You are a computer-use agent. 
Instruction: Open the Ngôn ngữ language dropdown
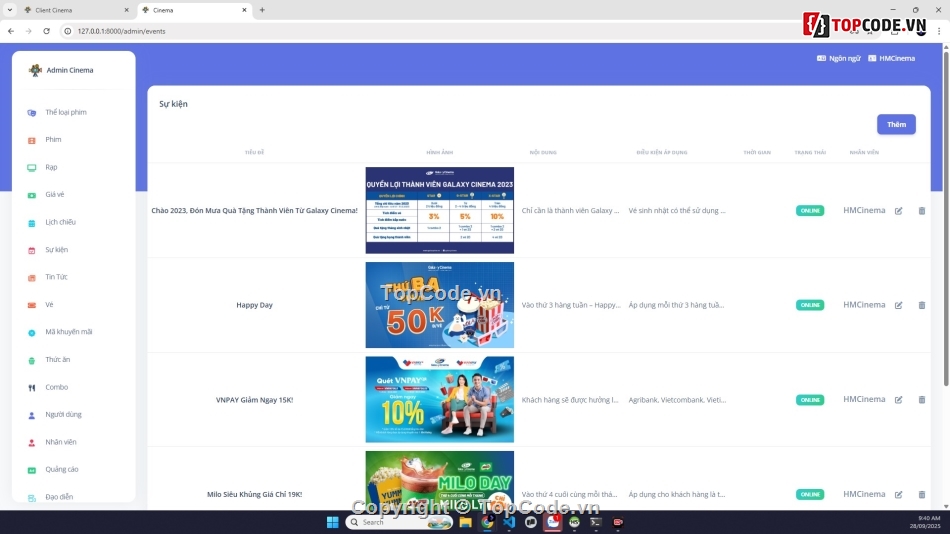click(838, 58)
